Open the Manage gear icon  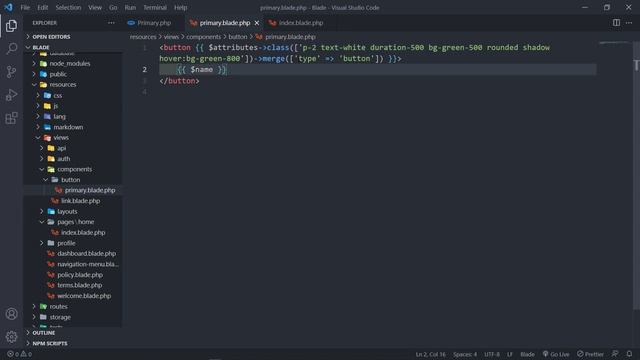[x=11, y=336]
